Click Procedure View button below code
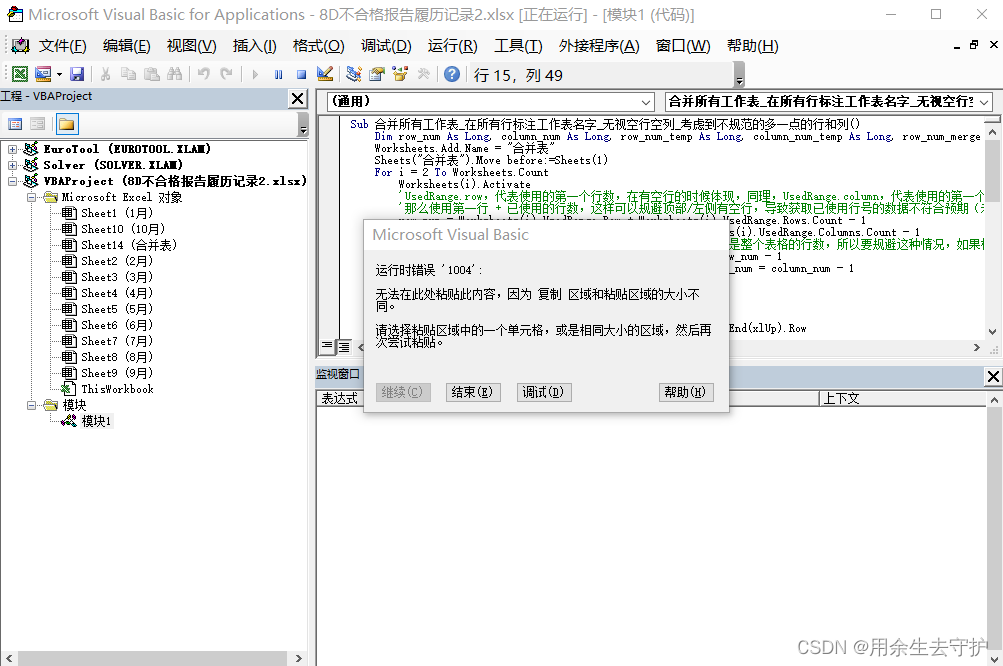 327,347
